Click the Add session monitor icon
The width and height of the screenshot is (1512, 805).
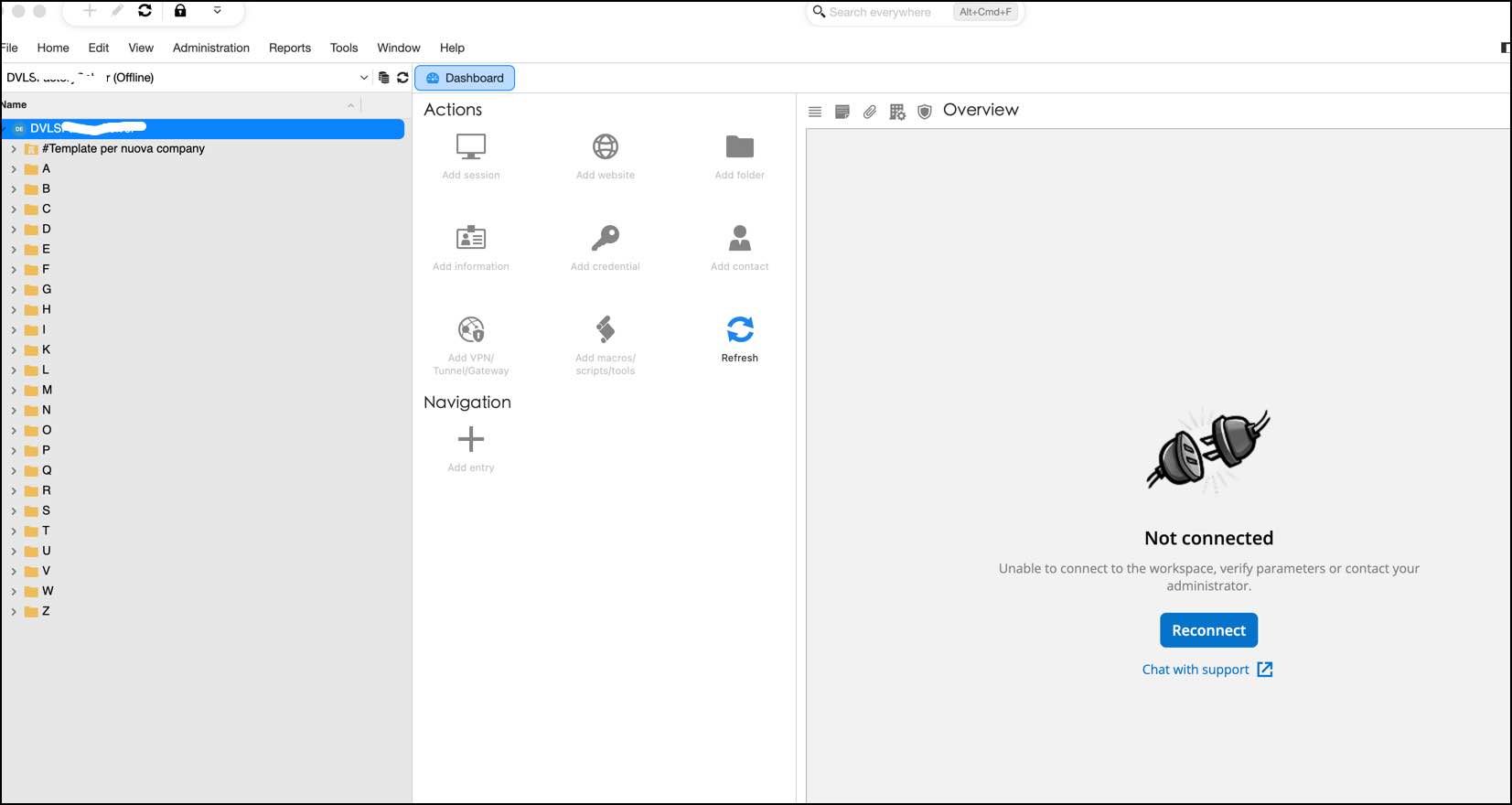[471, 146]
